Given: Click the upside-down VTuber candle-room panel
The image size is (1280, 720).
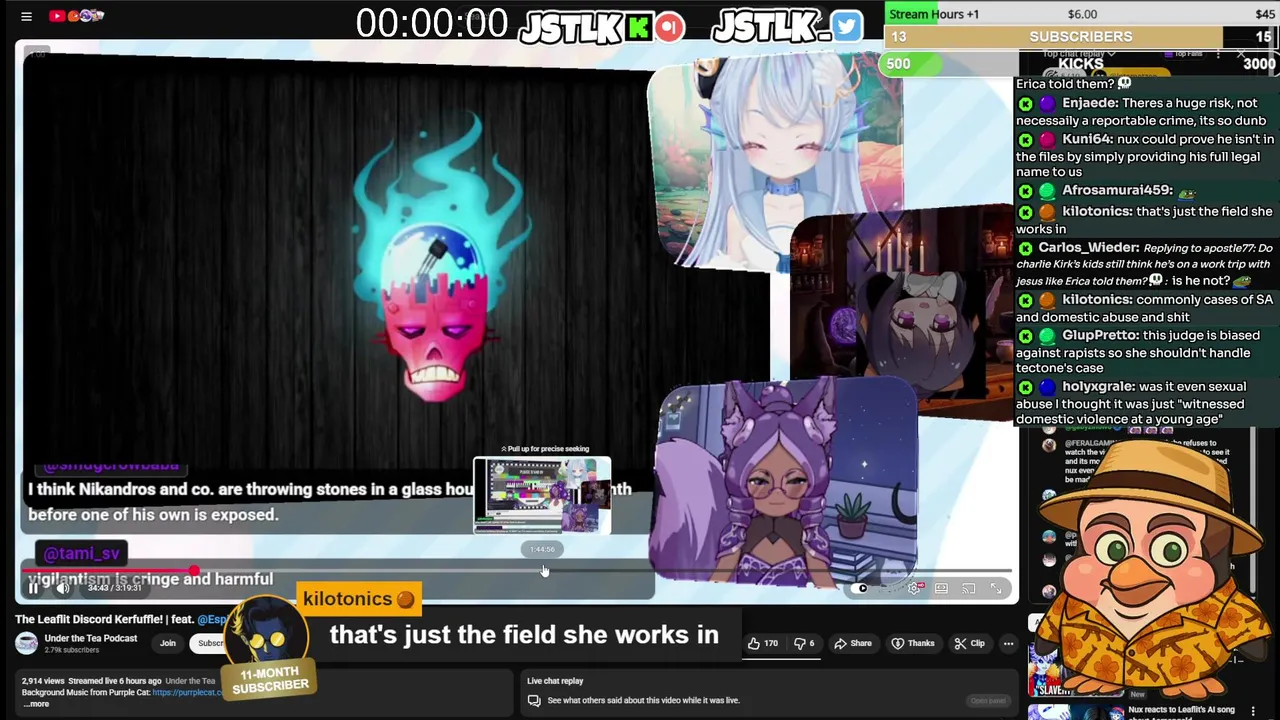Looking at the screenshot, I should pos(900,312).
